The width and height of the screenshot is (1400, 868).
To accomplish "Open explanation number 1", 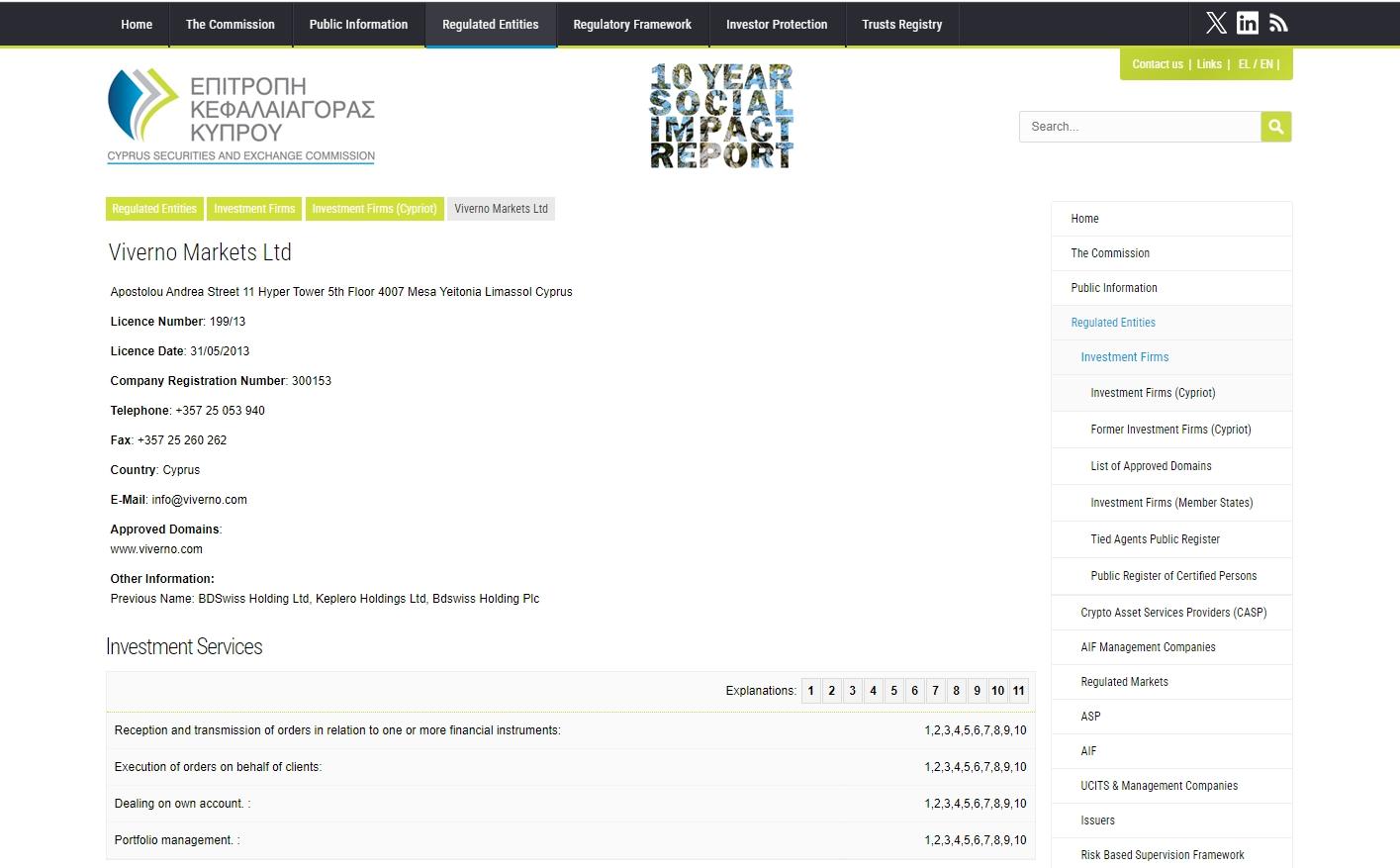I will tap(810, 691).
